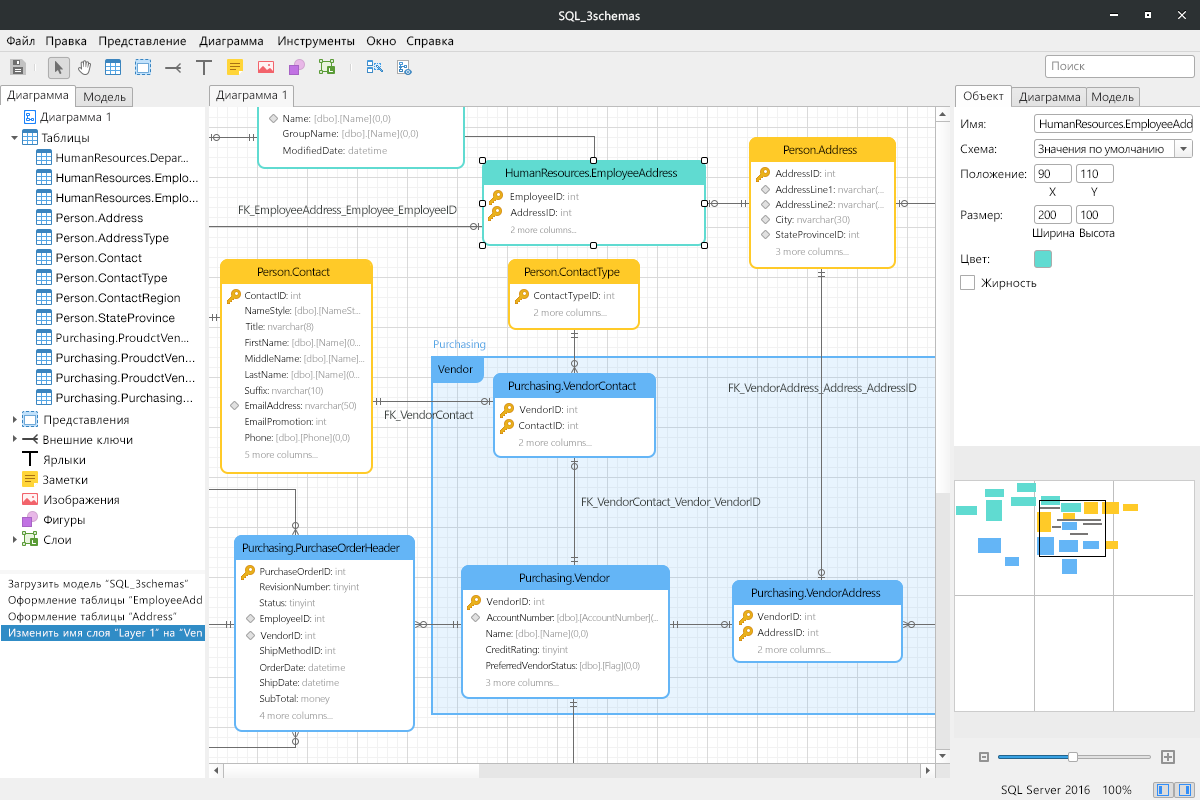Click key icon next to ContactTypeID
This screenshot has height=800, width=1200.
[x=522, y=296]
